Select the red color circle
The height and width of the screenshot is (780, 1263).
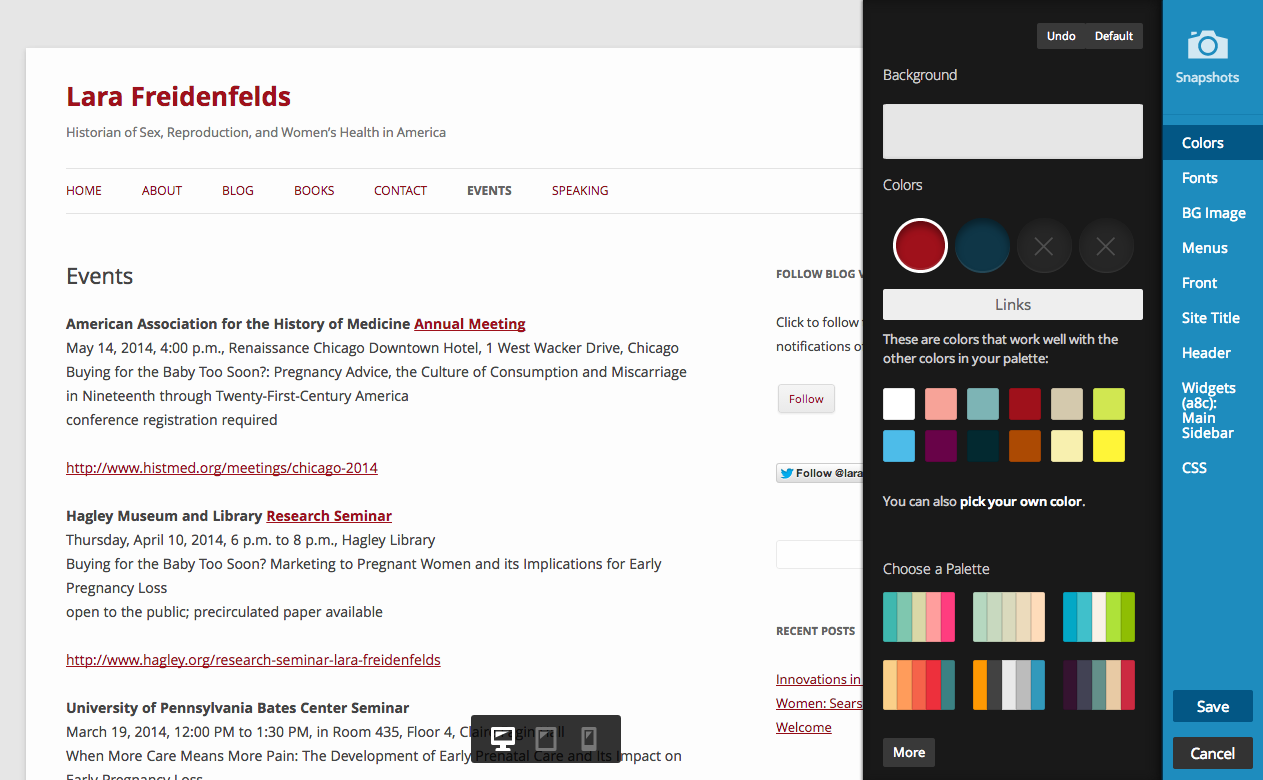click(920, 245)
